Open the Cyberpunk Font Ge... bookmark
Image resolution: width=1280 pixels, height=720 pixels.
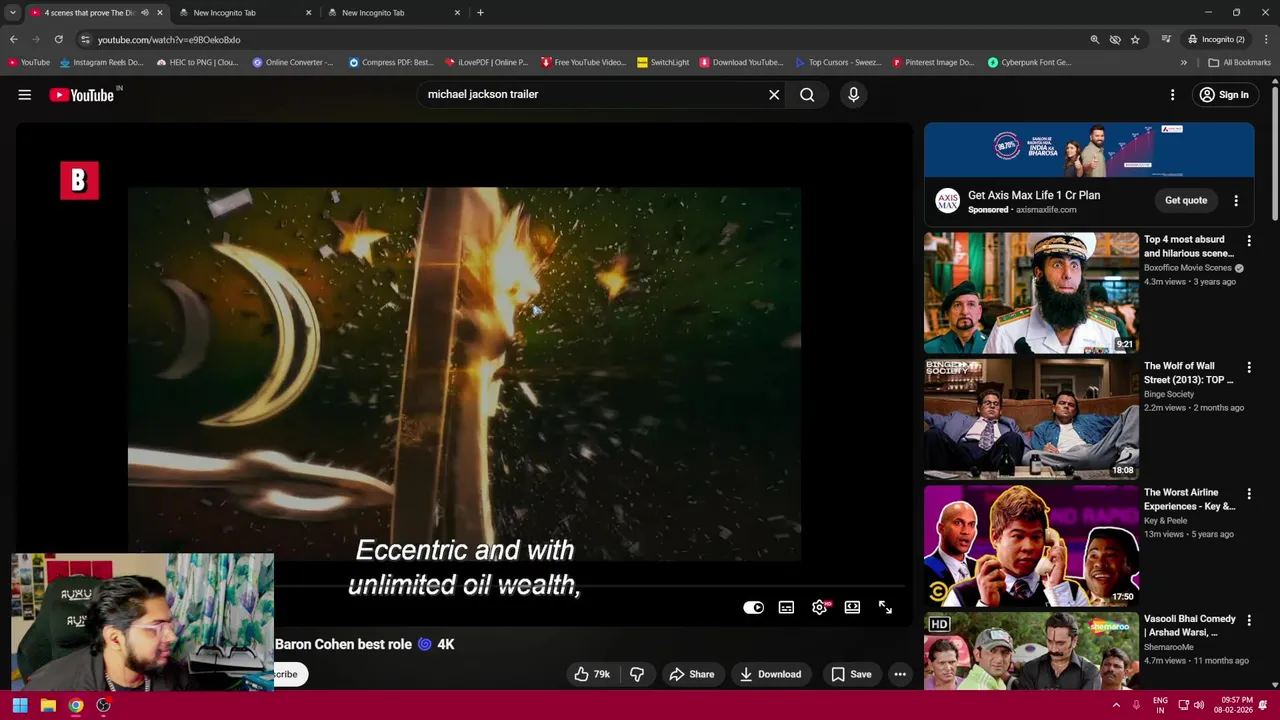point(1029,62)
